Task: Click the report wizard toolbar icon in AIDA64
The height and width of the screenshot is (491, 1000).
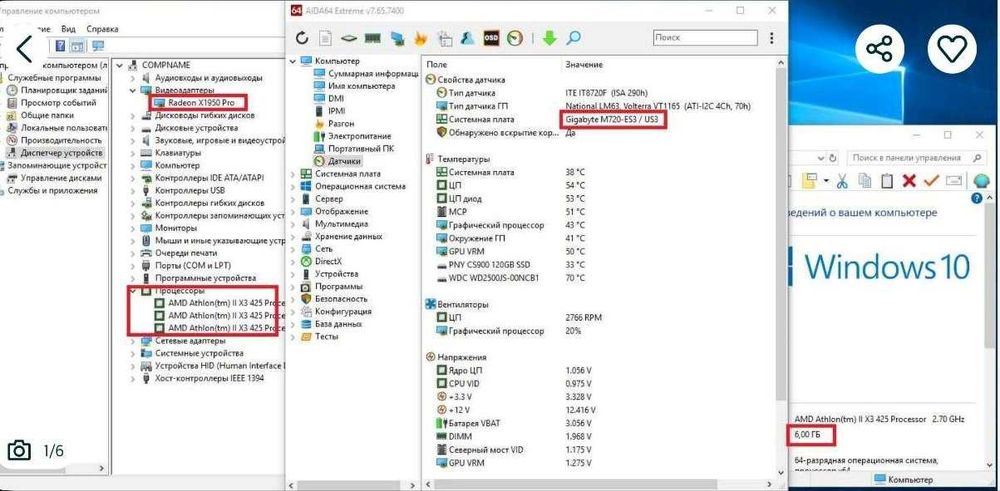Action: pyautogui.click(x=444, y=38)
